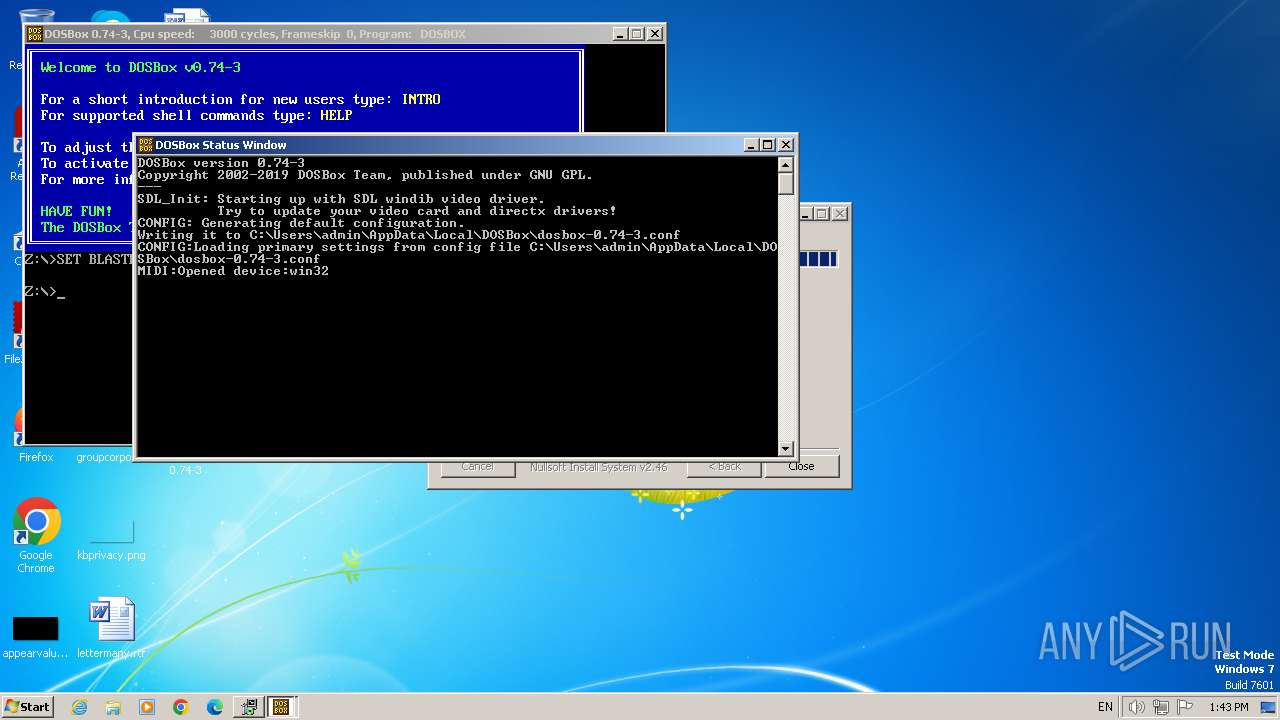Click the Cancel button in installer
The image size is (1280, 720).
(x=477, y=466)
